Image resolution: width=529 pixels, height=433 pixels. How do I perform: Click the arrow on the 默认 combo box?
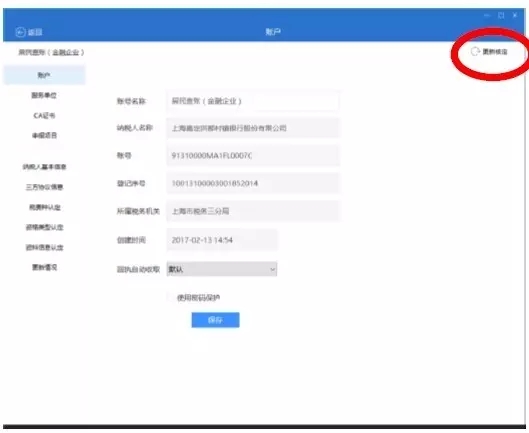[x=272, y=269]
